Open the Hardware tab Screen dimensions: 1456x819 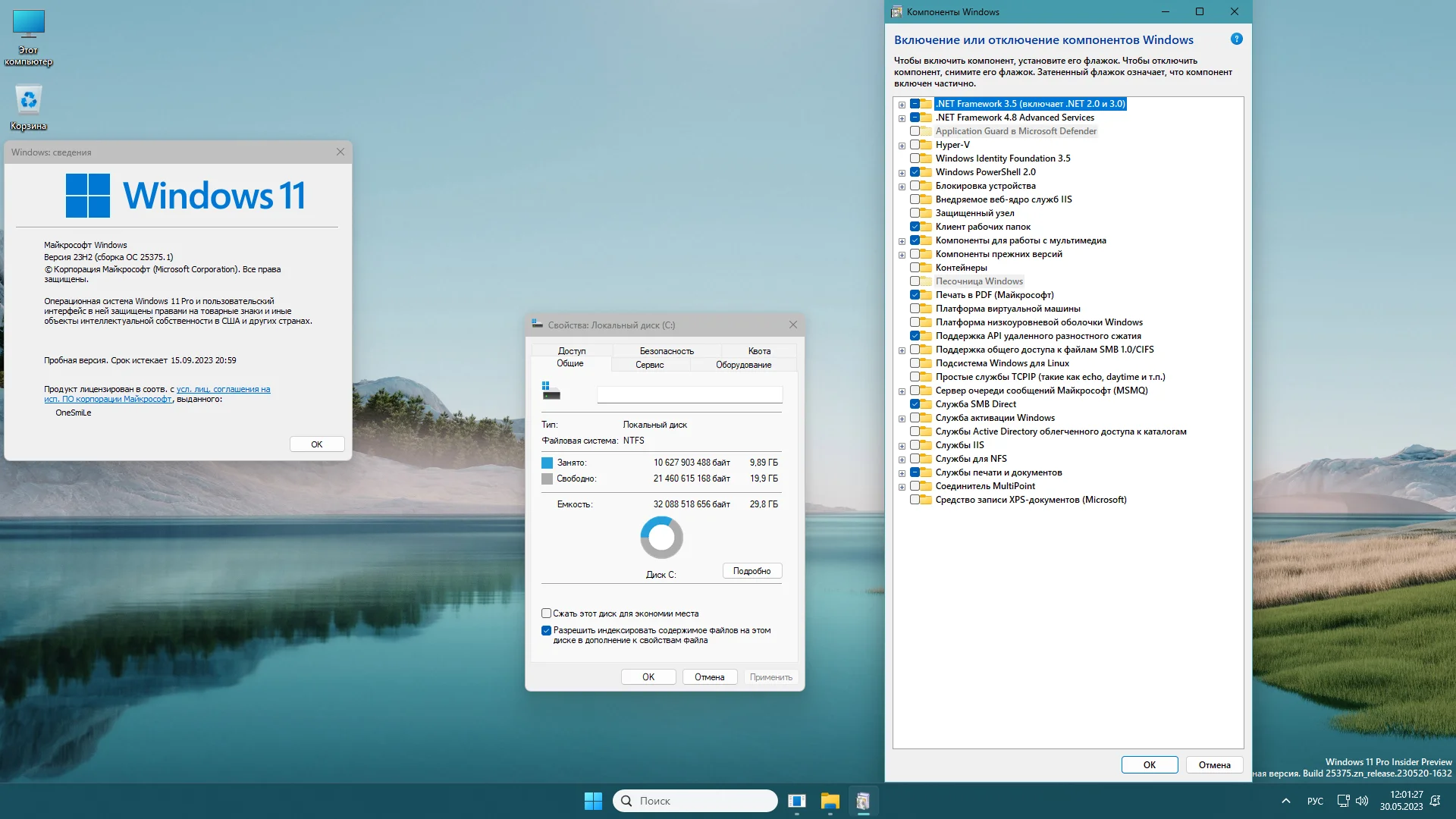click(743, 365)
